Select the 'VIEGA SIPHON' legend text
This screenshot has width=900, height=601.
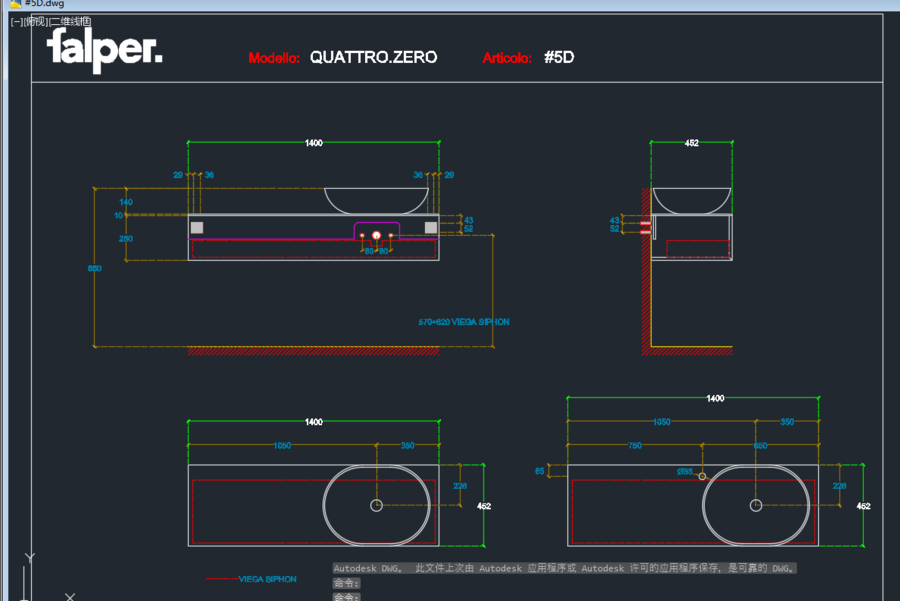tap(267, 579)
